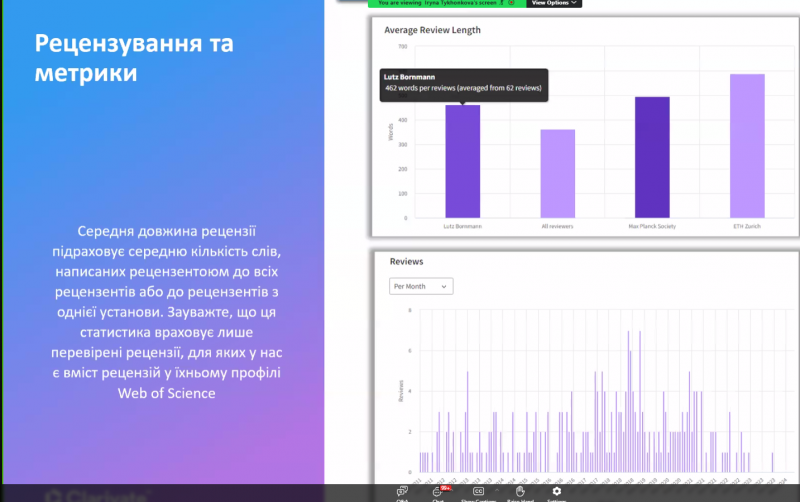Click the ETH Zurich bar

(x=747, y=146)
